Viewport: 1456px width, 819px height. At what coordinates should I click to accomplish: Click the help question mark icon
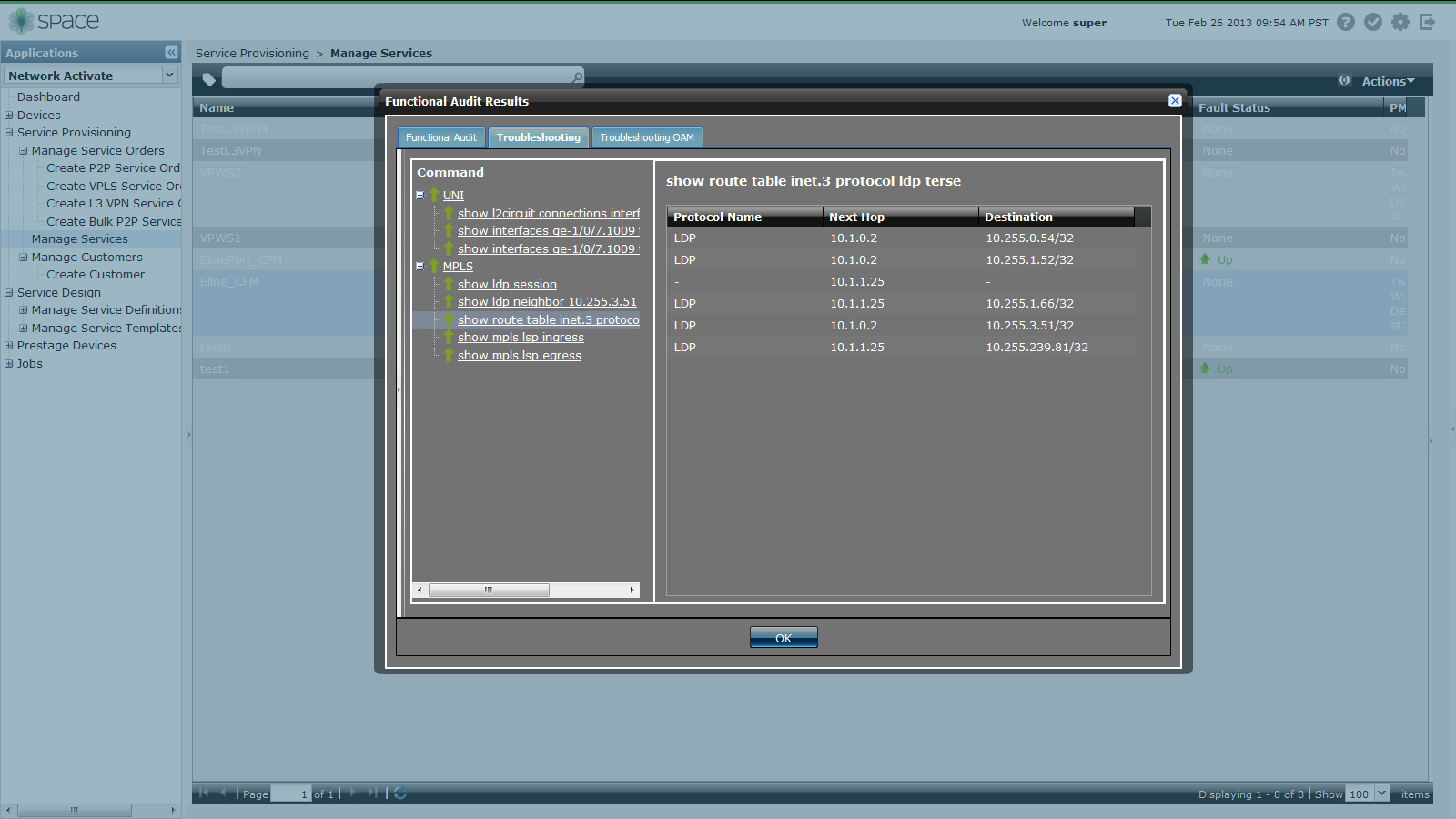coord(1346,23)
